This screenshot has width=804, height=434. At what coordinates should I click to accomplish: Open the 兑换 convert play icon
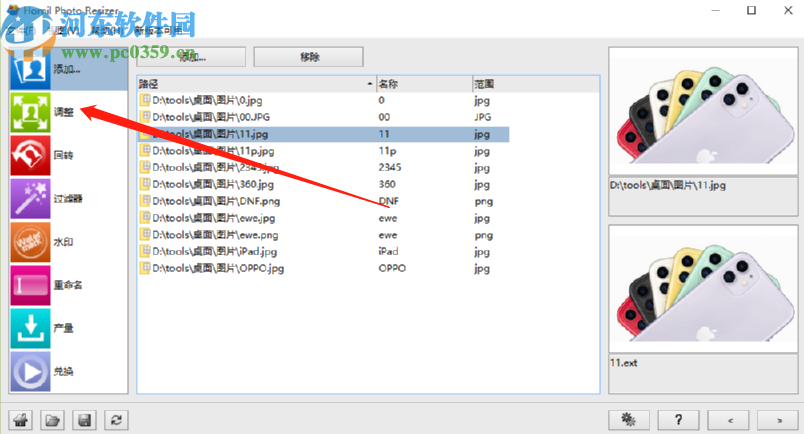[30, 371]
